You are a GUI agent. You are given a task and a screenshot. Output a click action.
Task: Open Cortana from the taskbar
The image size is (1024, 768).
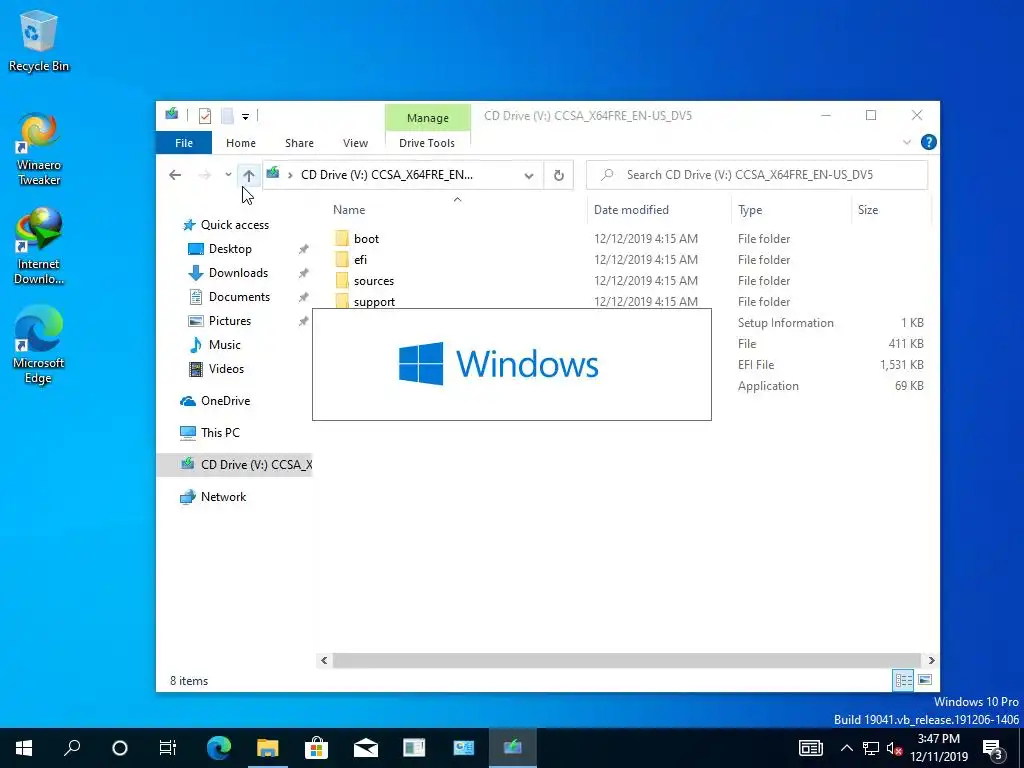[x=120, y=748]
